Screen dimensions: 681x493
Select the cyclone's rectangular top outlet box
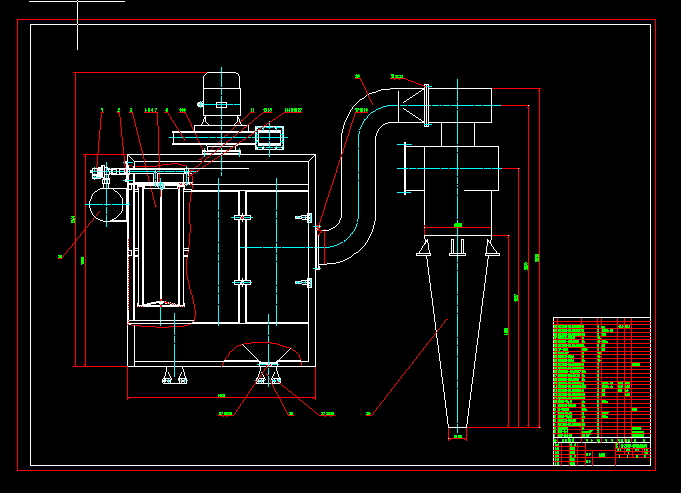(460, 106)
